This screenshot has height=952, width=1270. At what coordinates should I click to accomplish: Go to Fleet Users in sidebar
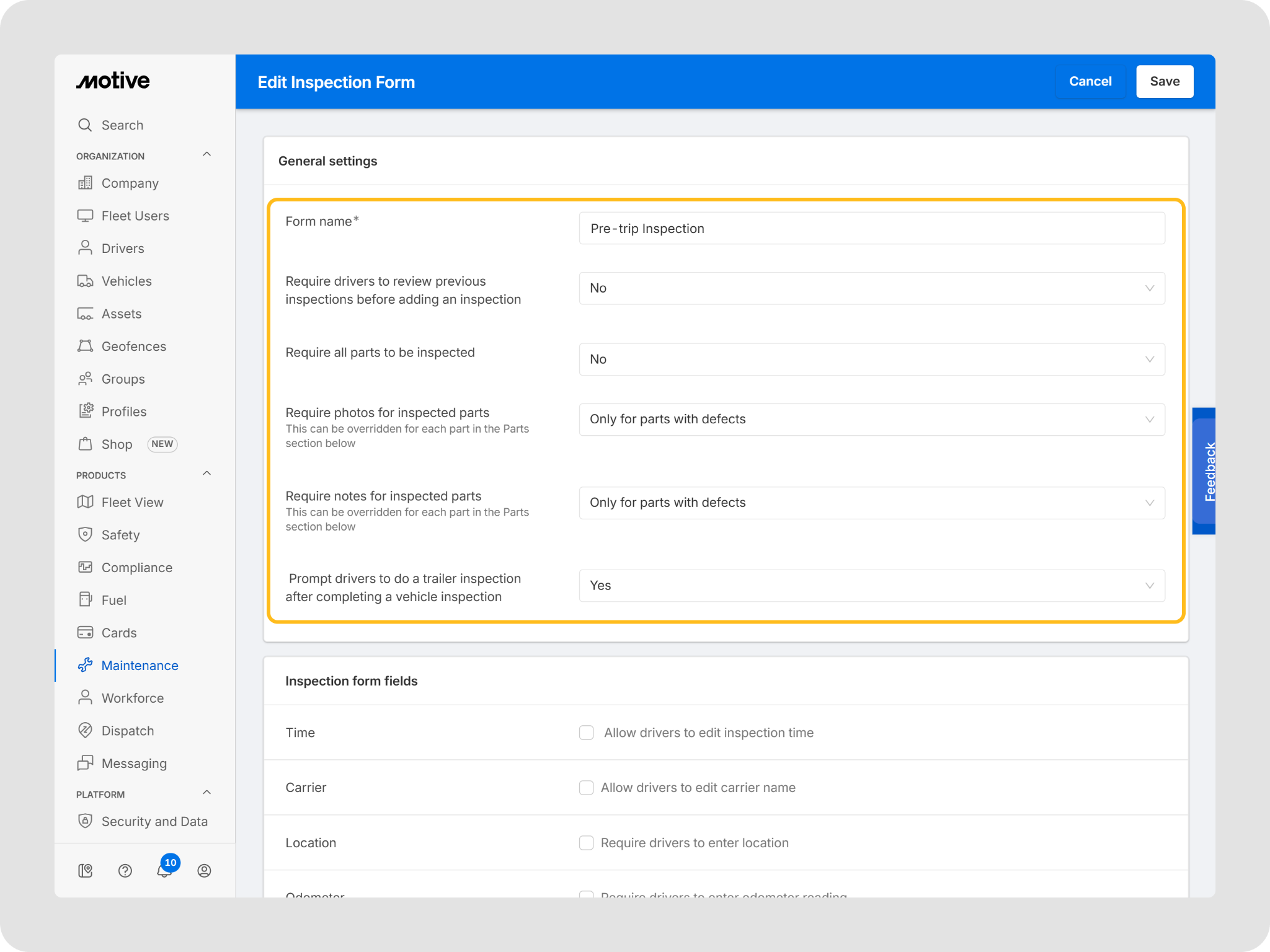coord(135,216)
